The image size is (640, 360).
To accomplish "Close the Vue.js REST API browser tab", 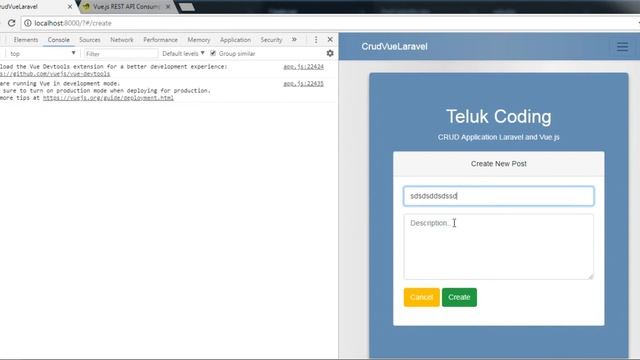I will click(x=168, y=7).
